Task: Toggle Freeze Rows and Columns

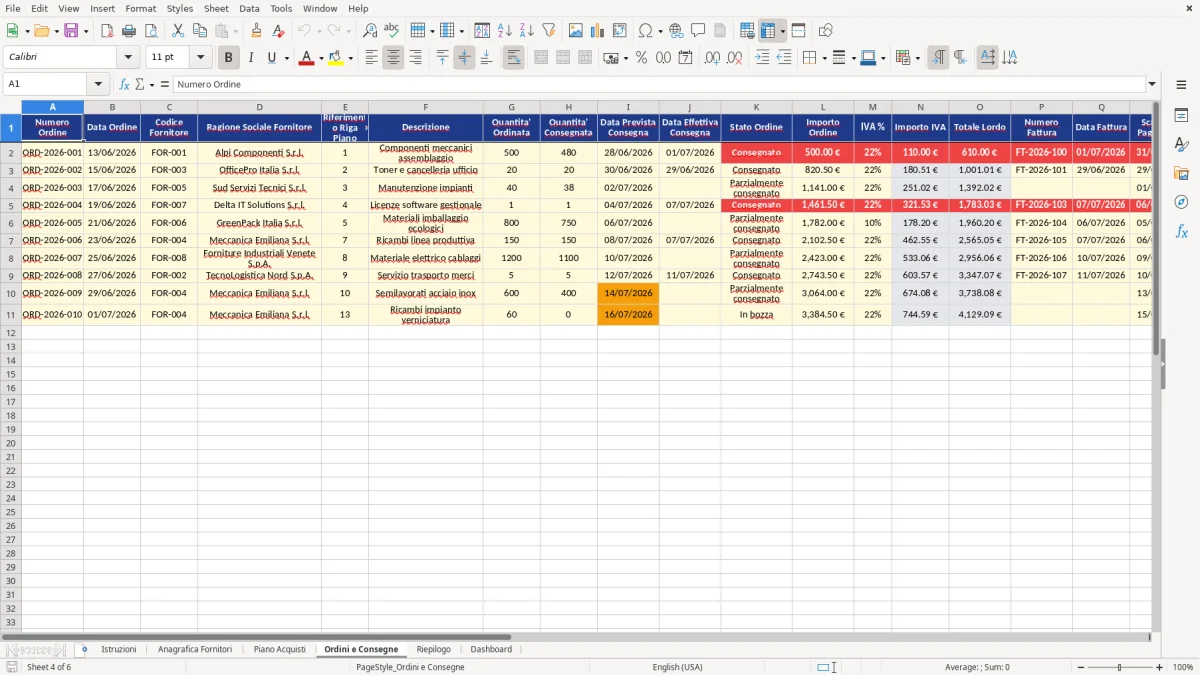Action: [x=768, y=31]
